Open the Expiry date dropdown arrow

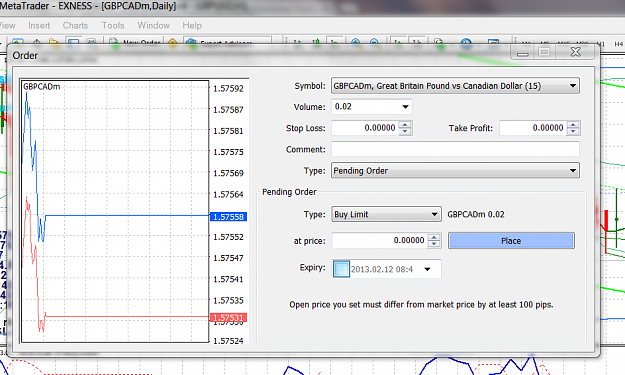(428, 269)
